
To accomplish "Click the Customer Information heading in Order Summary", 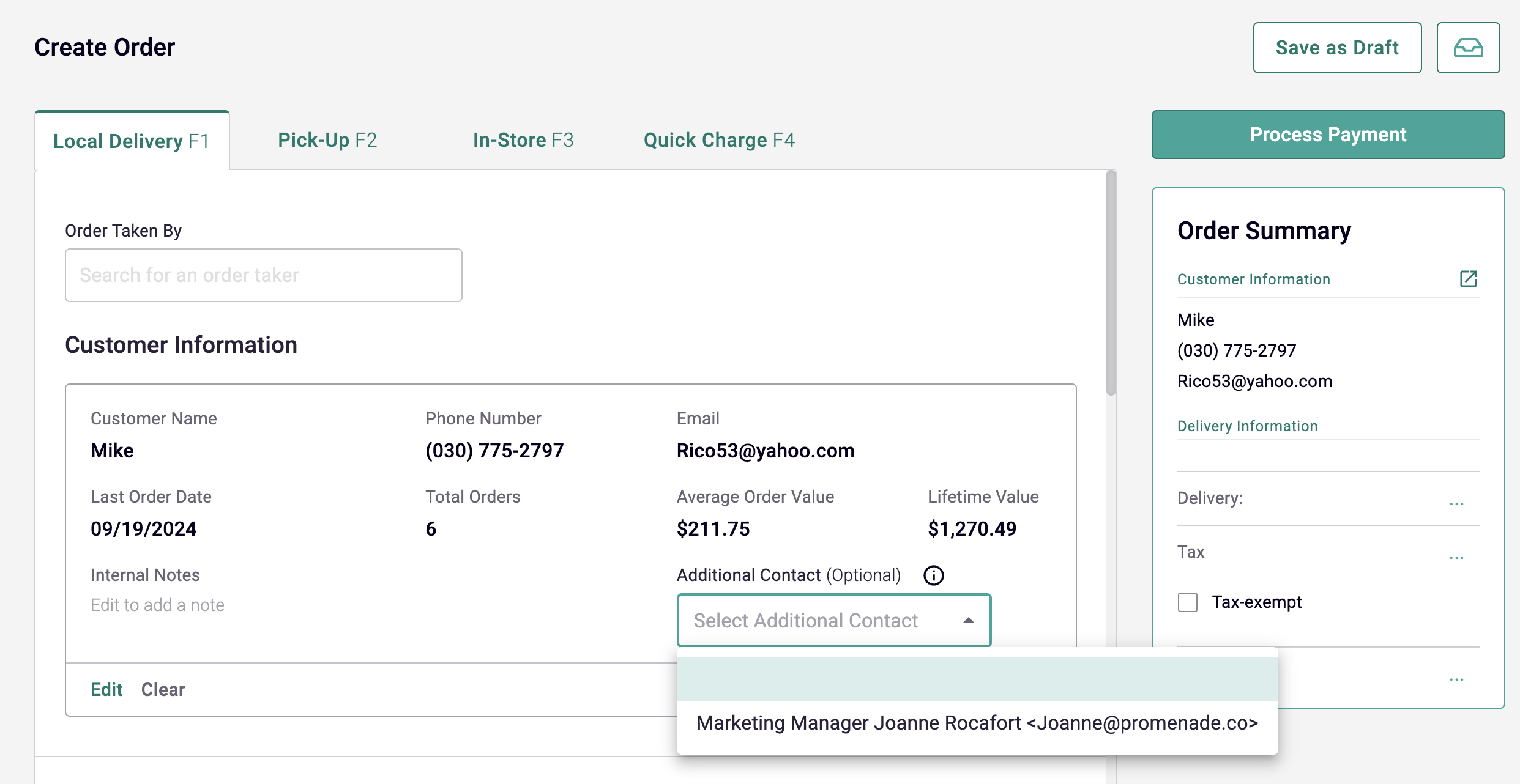I will (x=1254, y=279).
